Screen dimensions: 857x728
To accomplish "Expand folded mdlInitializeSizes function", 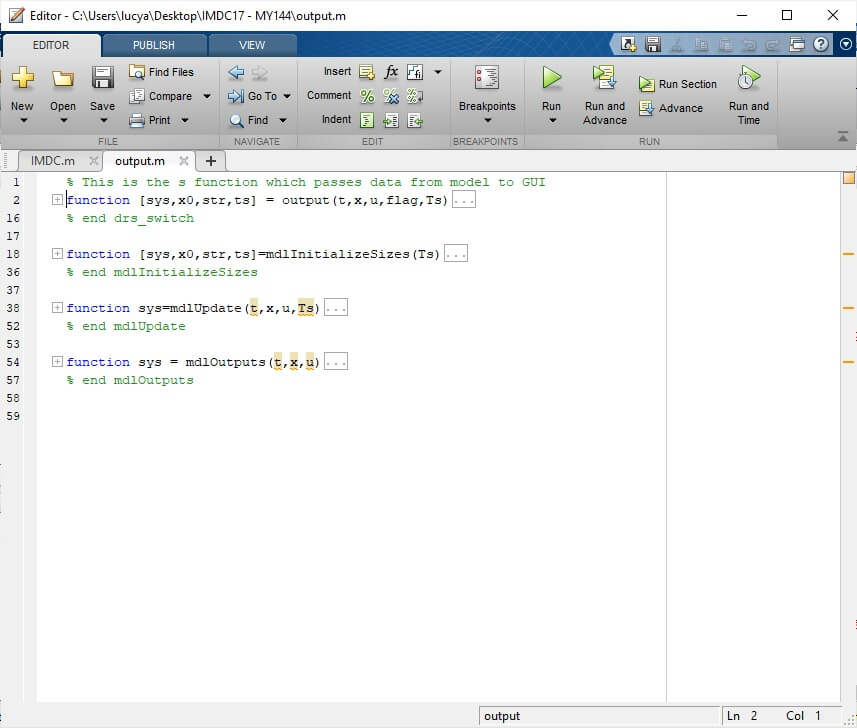I will pos(57,254).
